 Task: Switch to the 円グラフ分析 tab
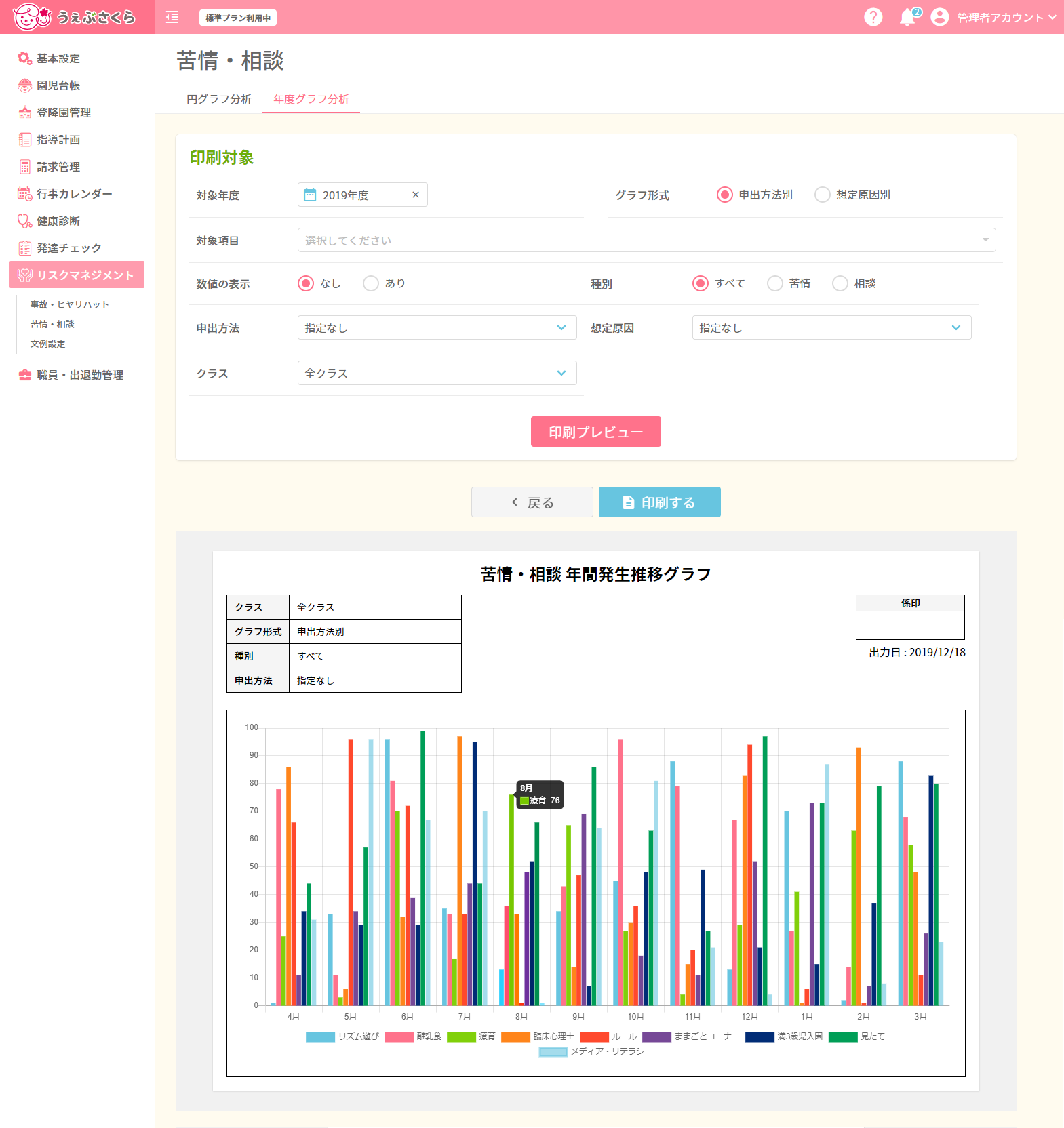[219, 99]
